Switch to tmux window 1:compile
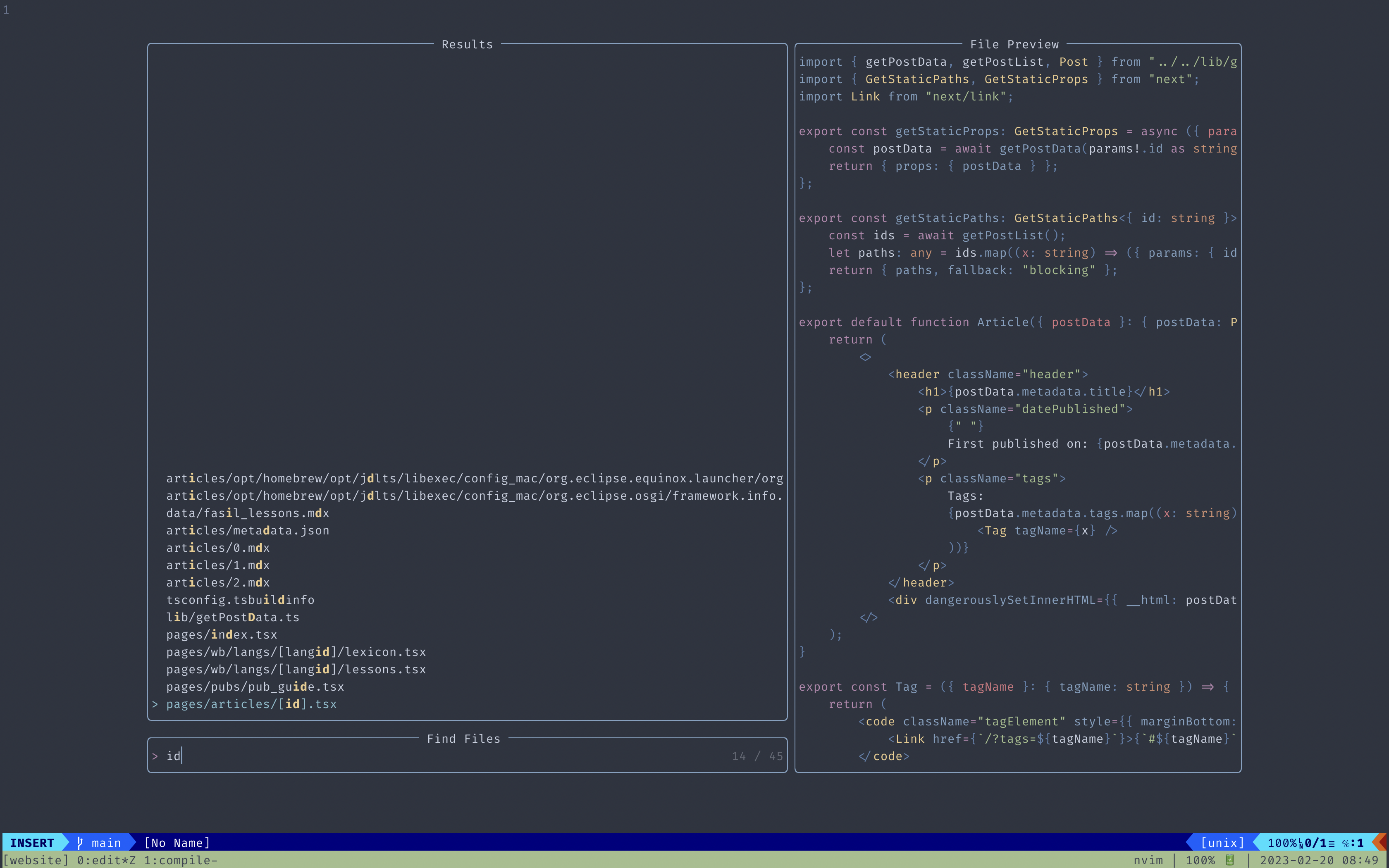This screenshot has width=1389, height=868. click(181, 860)
